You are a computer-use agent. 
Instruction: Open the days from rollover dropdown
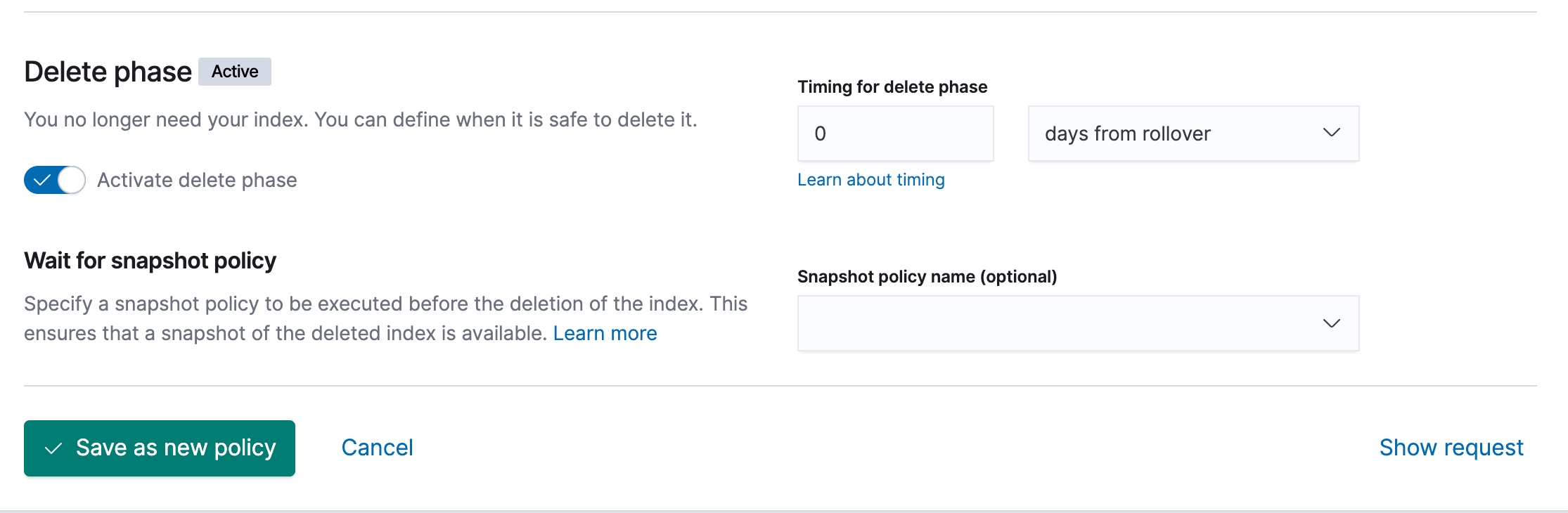tap(1193, 134)
